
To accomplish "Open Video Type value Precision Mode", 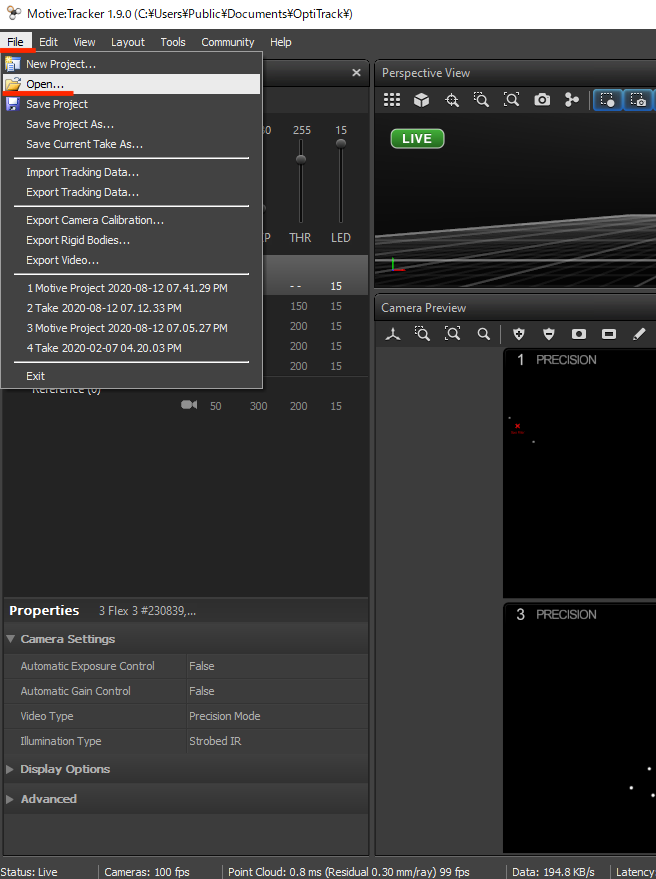I will (x=277, y=716).
